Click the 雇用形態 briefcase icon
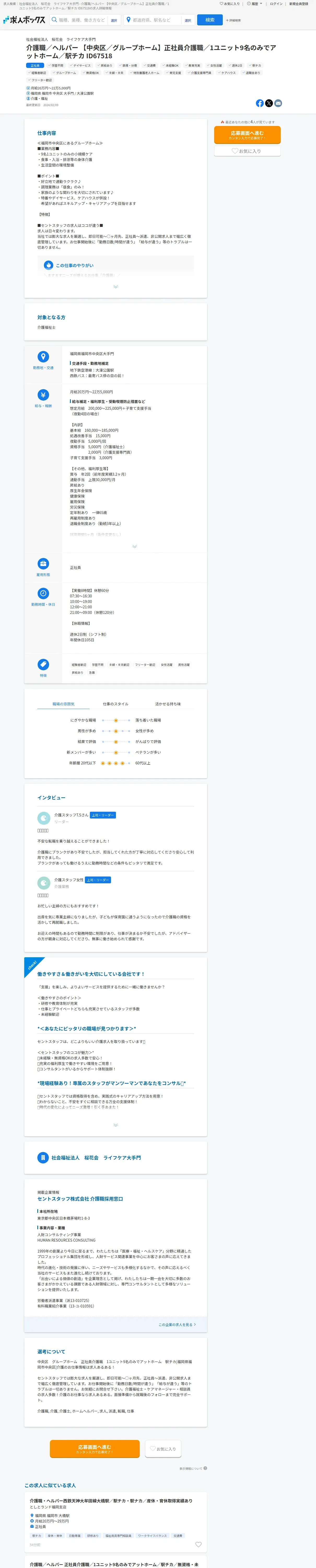316x1568 pixels. (43, 564)
